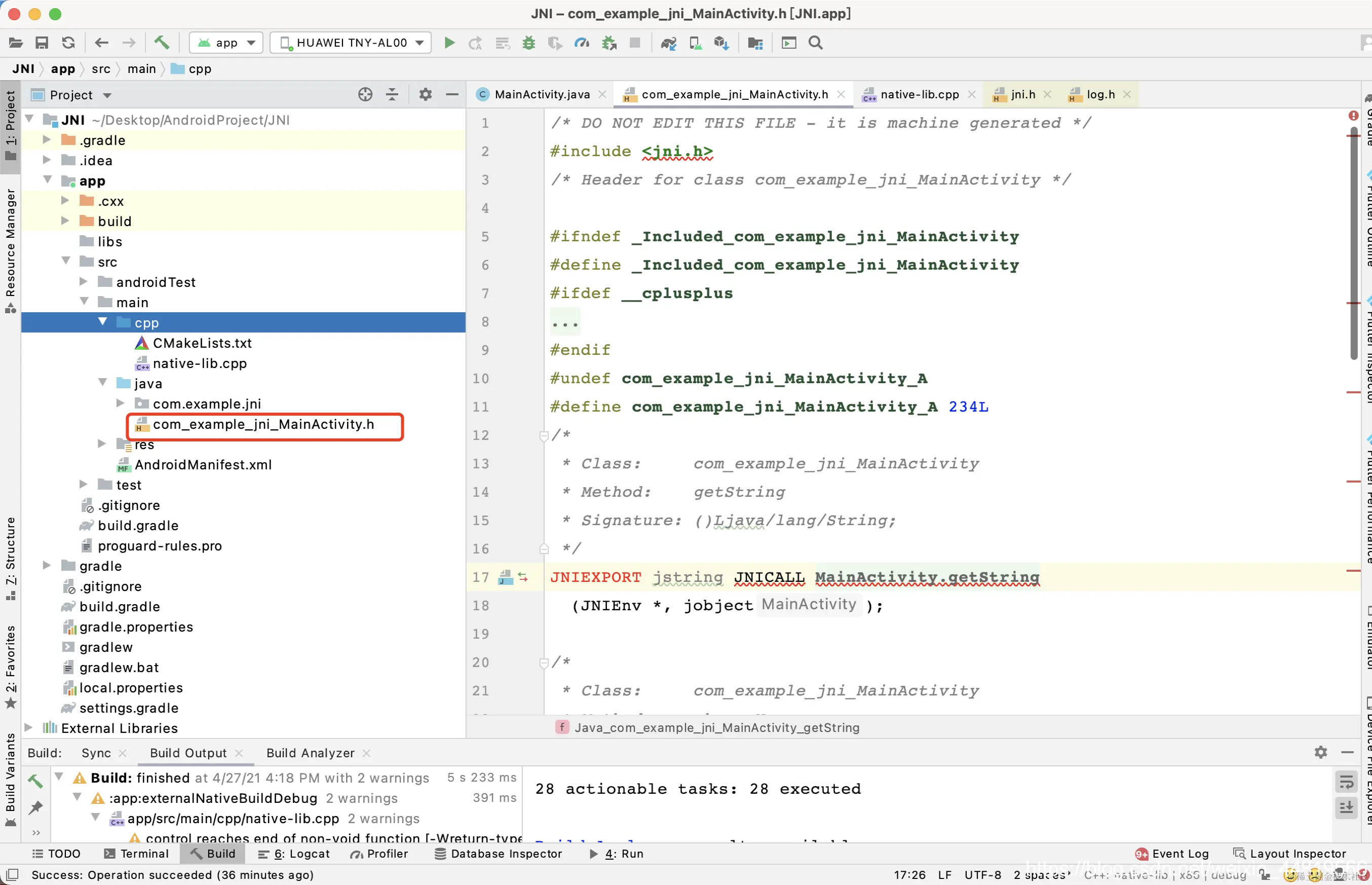Screen dimensions: 1372x885
Task: Expand the com.example.jni package
Action: pyautogui.click(x=121, y=403)
